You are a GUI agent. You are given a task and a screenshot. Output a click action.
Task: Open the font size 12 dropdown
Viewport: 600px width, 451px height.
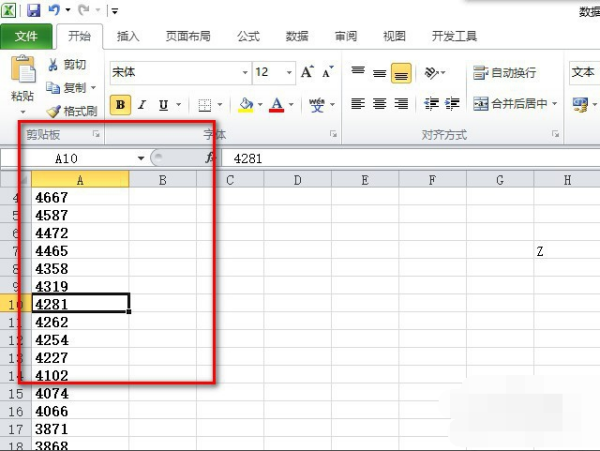click(x=289, y=72)
